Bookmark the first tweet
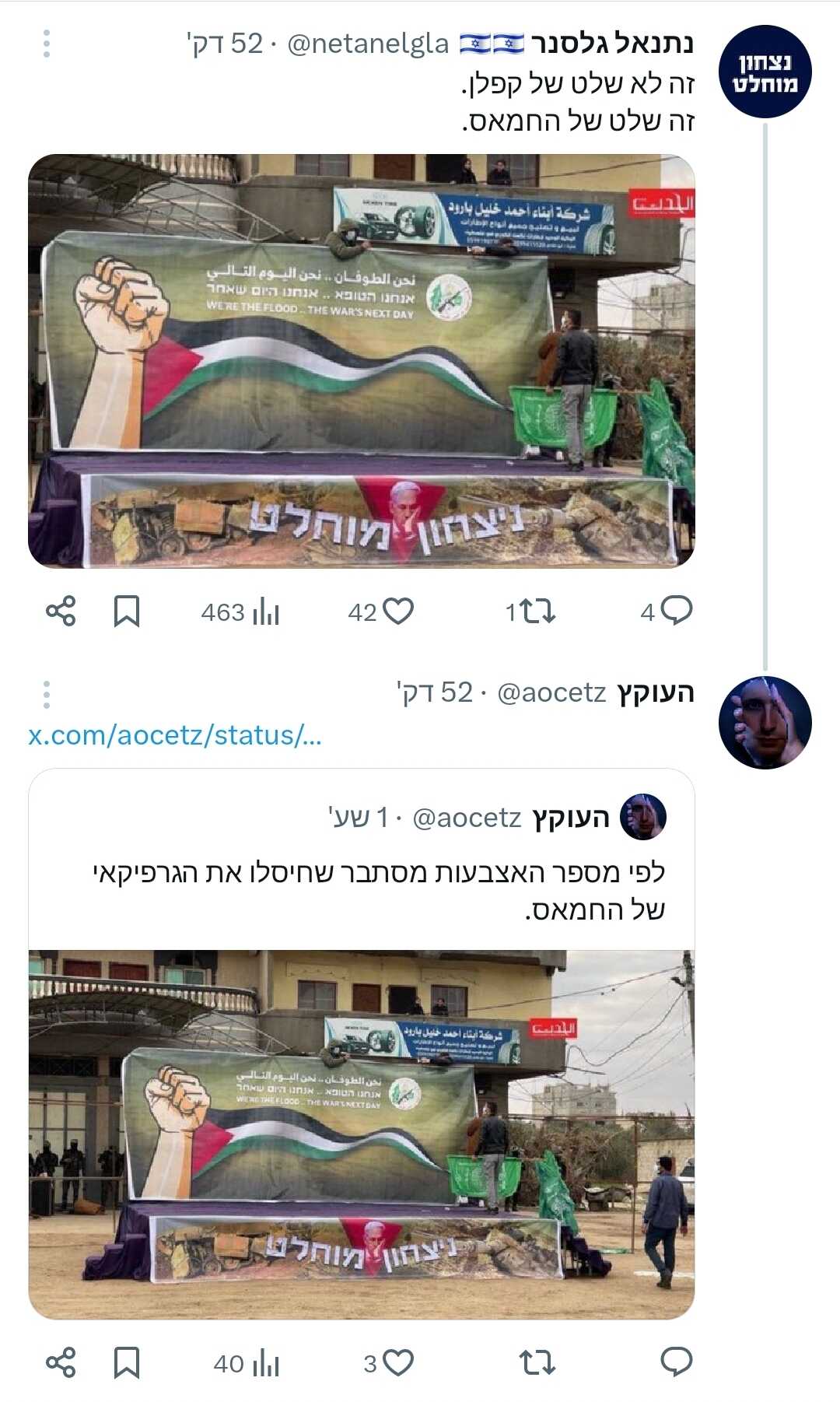The width and height of the screenshot is (840, 1402). point(127,612)
